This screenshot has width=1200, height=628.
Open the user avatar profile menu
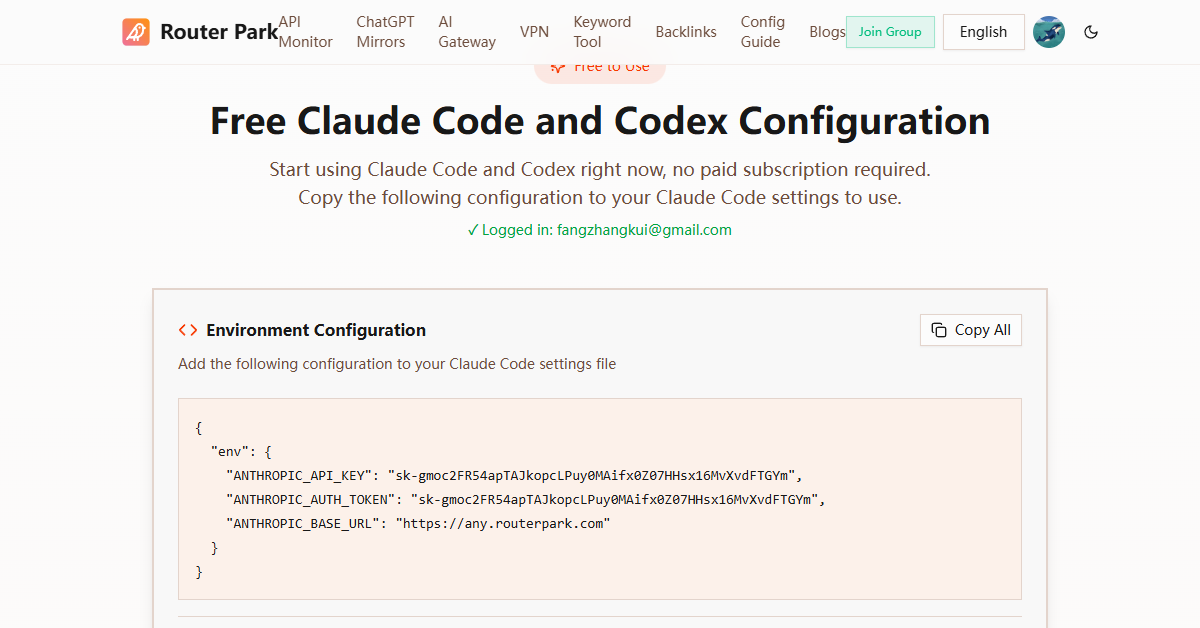coord(1048,32)
